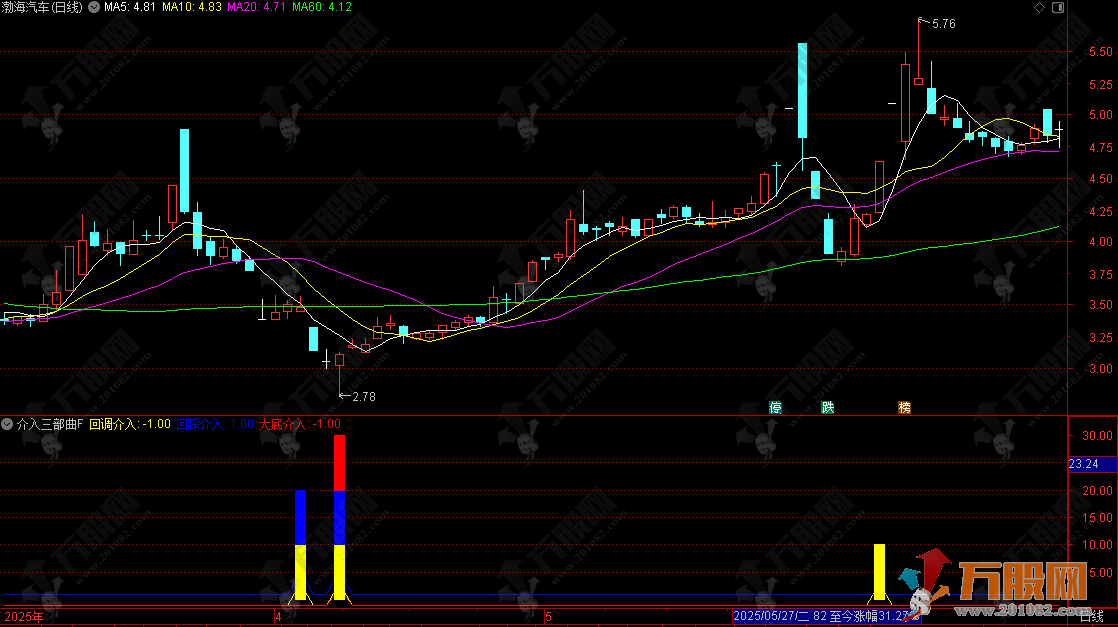Image resolution: width=1118 pixels, height=627 pixels.
Task: Click the blue-yellow signal bar in April
Action: coord(300,545)
